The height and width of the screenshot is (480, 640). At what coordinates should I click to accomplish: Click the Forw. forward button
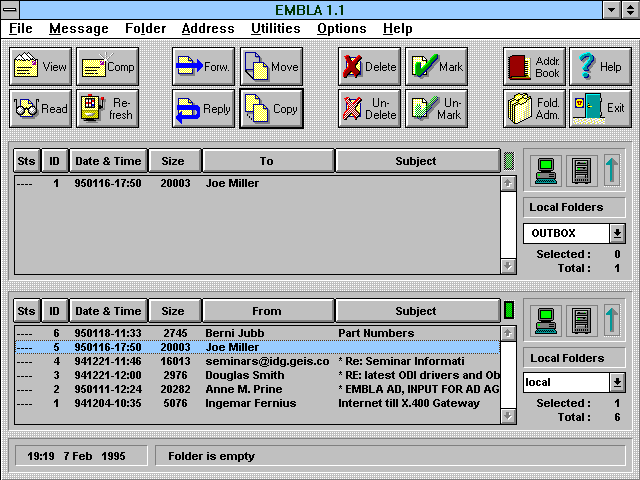203,67
